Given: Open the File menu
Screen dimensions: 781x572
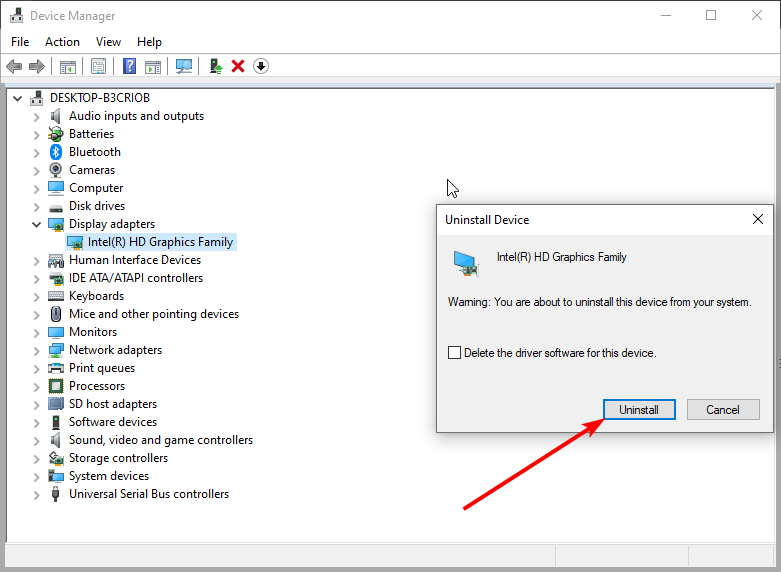Looking at the screenshot, I should pos(20,42).
